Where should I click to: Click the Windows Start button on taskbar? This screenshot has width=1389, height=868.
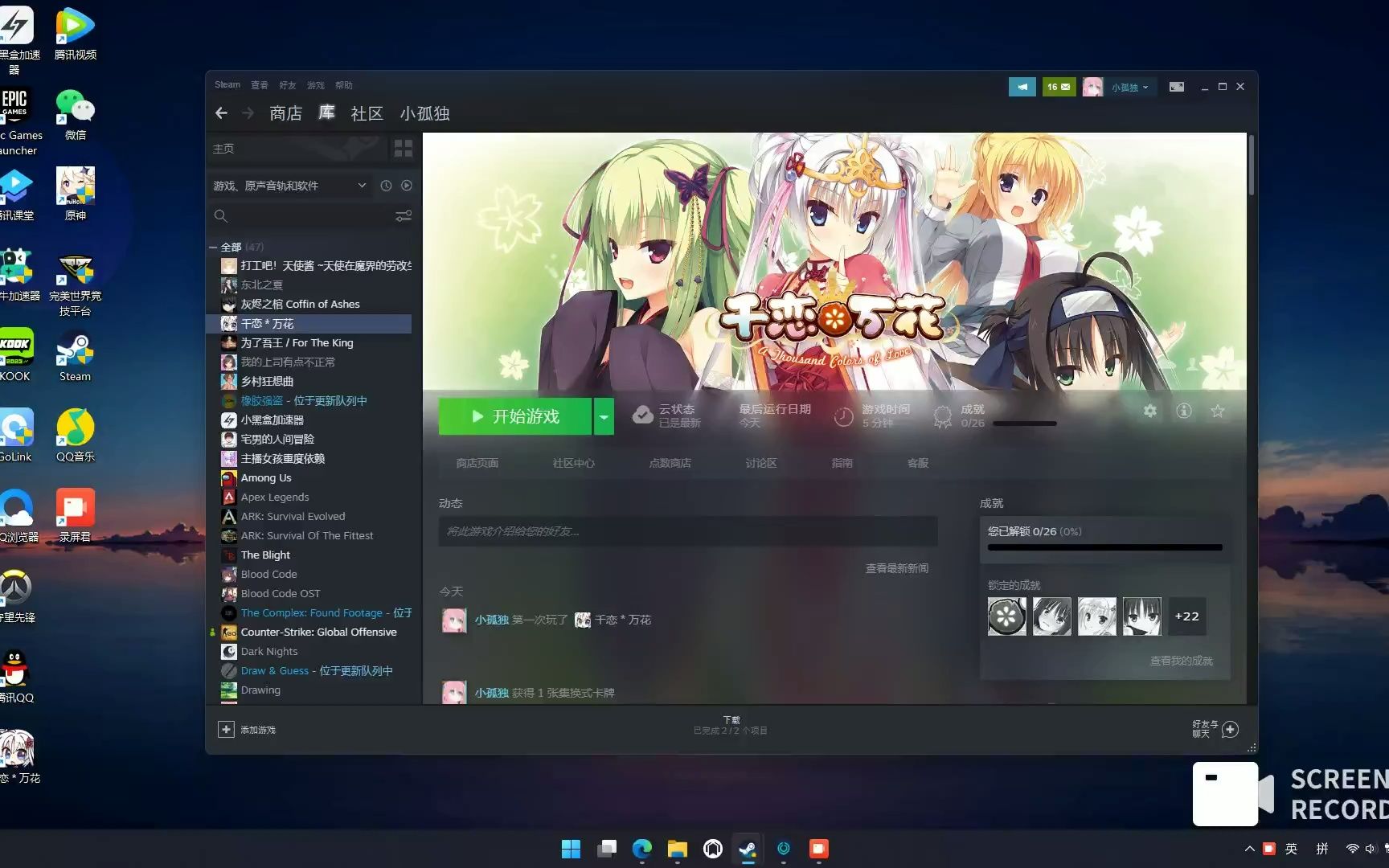pos(571,849)
